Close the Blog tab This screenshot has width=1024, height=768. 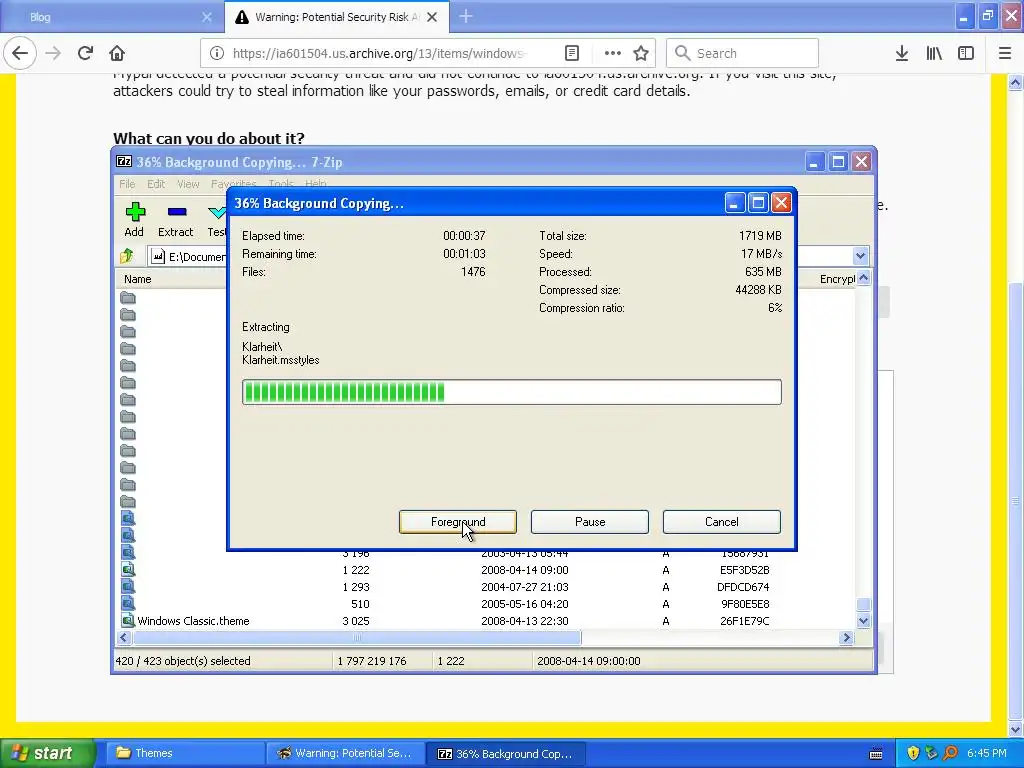point(206,17)
